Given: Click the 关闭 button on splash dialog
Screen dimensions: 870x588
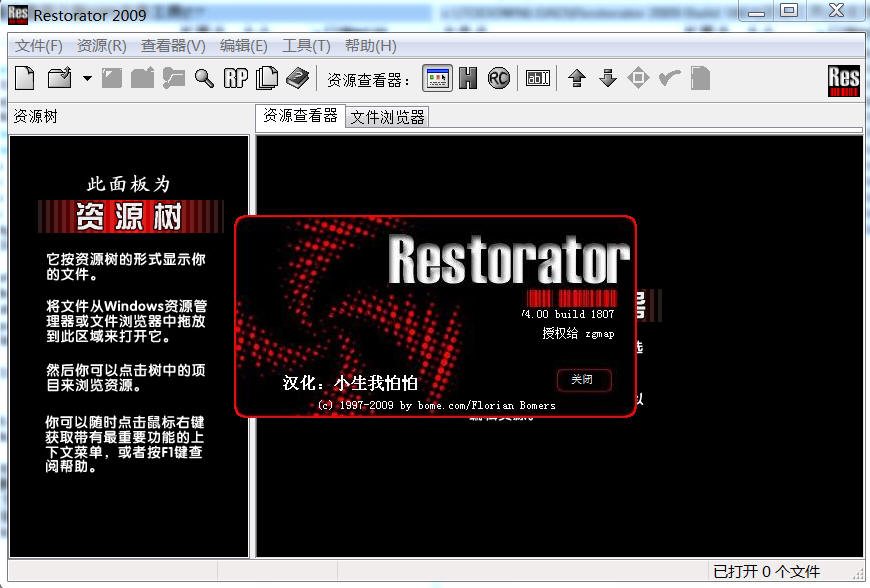Looking at the screenshot, I should pos(584,380).
